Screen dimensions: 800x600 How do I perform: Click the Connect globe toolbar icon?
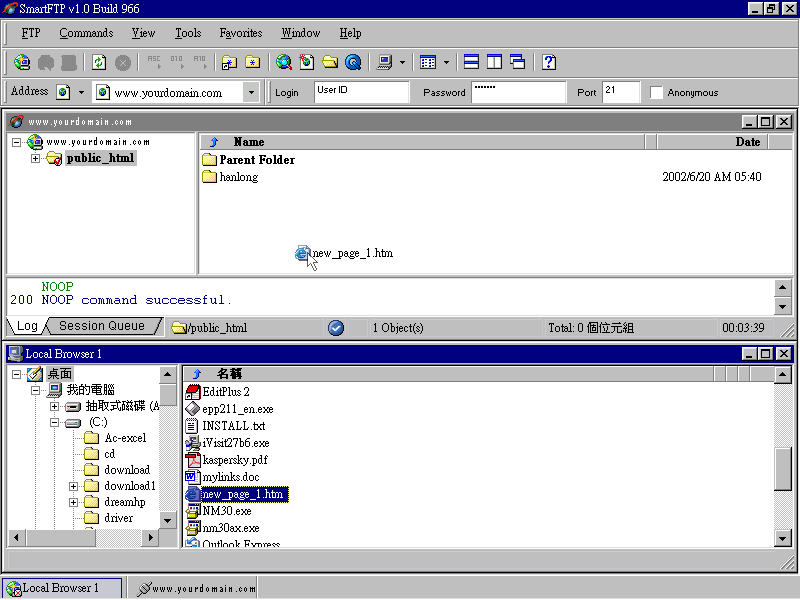(22, 62)
